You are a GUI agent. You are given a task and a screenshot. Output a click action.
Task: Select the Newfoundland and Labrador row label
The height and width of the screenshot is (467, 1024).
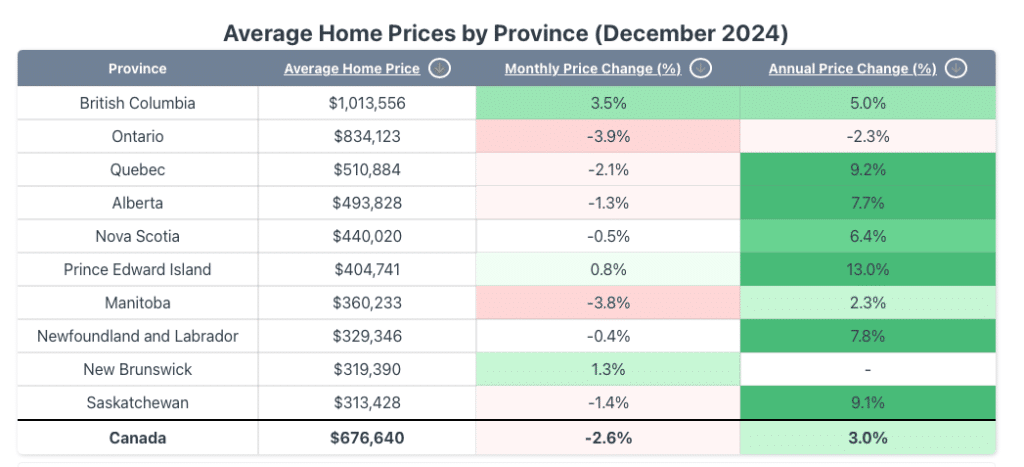(x=138, y=336)
